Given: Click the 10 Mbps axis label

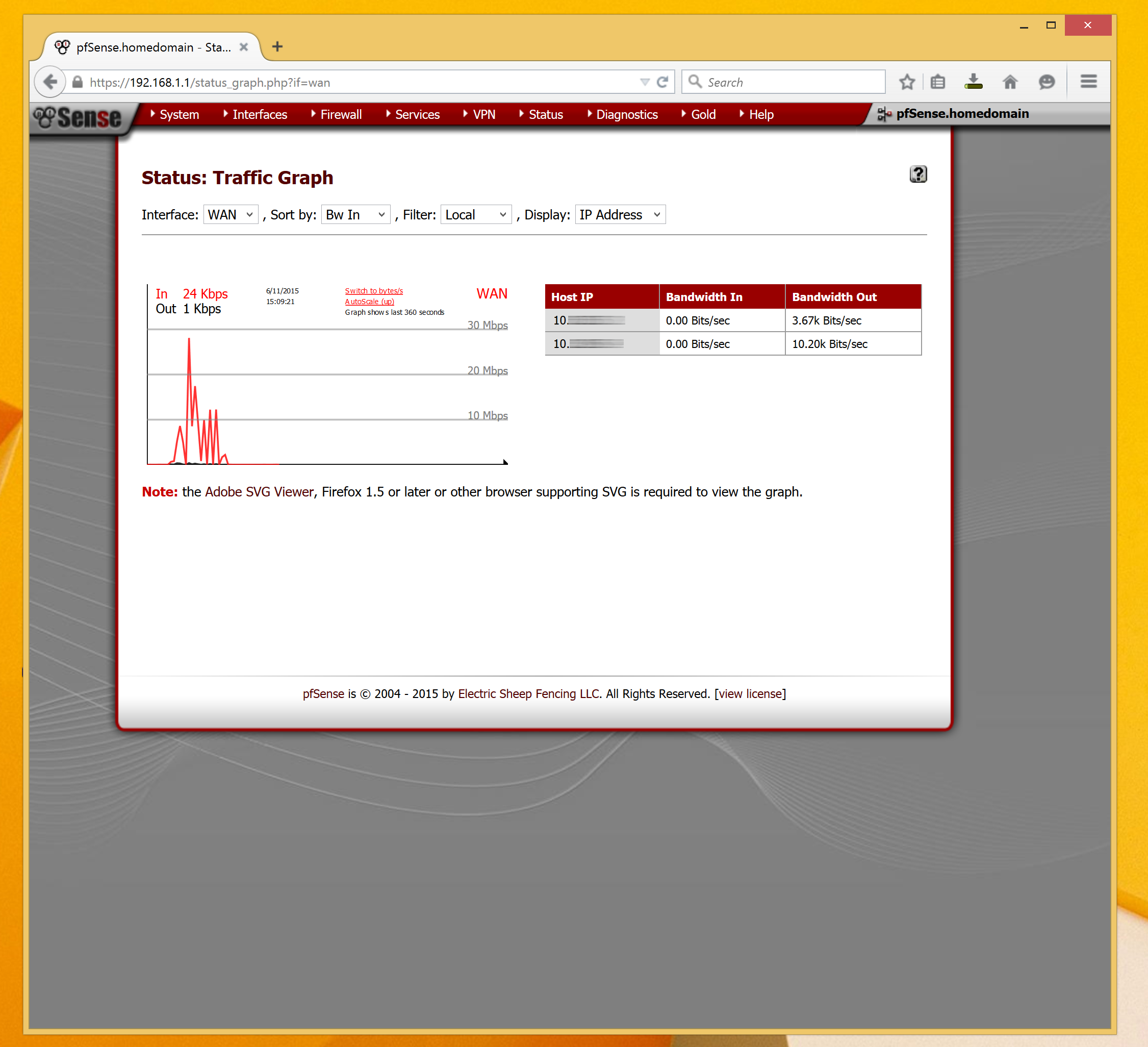Looking at the screenshot, I should [x=488, y=415].
